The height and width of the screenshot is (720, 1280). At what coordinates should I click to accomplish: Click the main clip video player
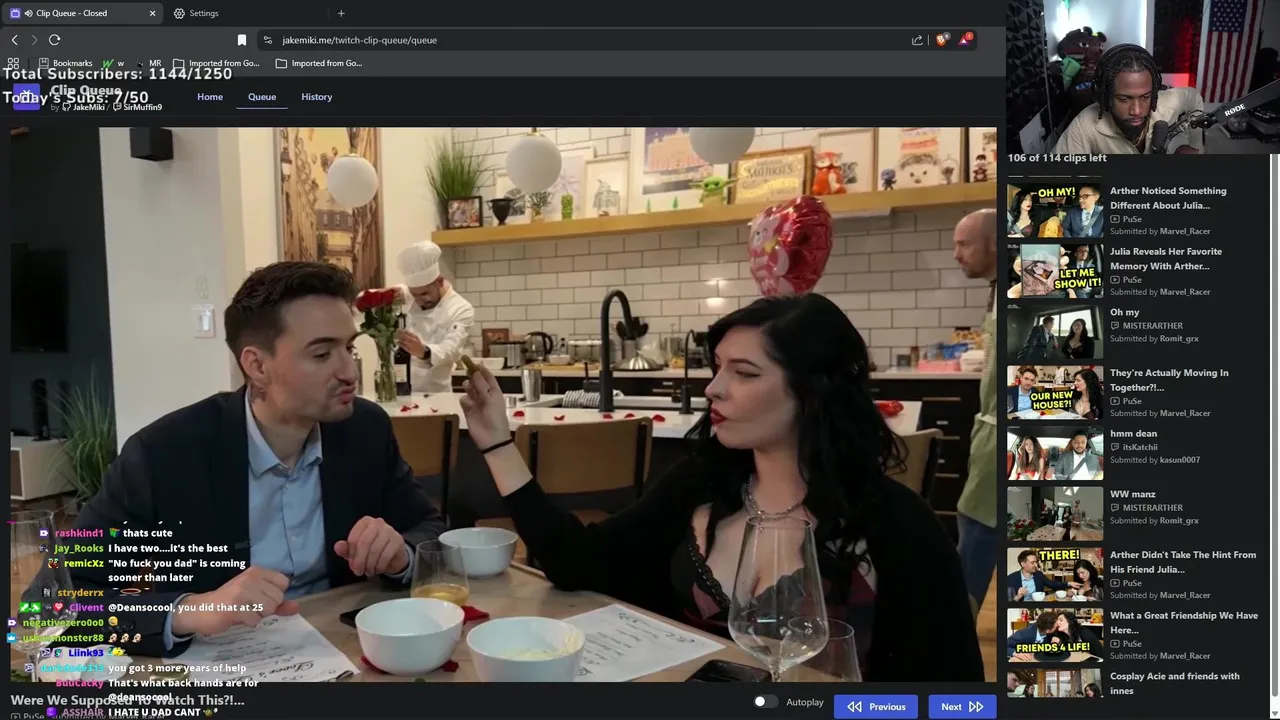[504, 404]
